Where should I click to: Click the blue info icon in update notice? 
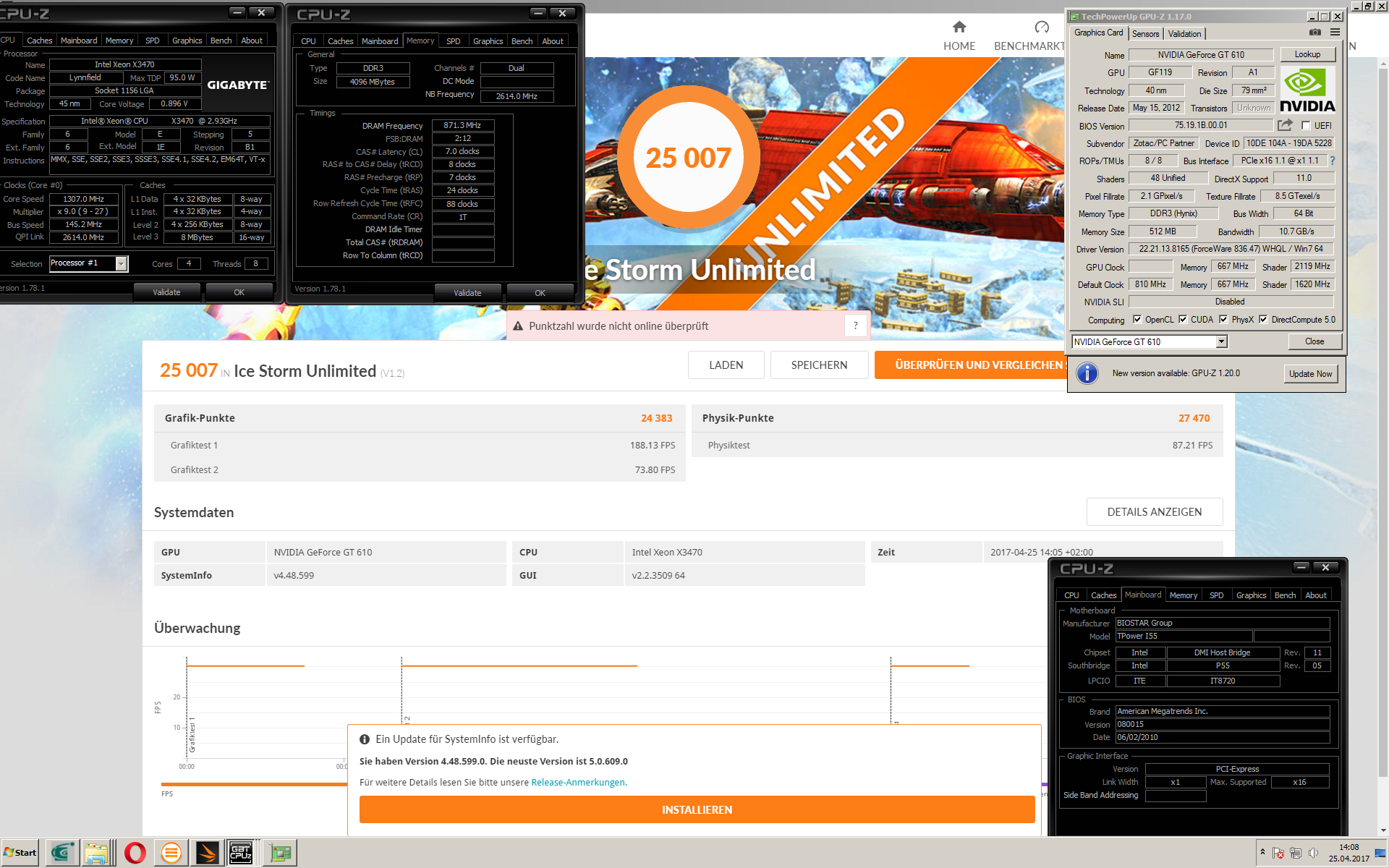click(1087, 373)
